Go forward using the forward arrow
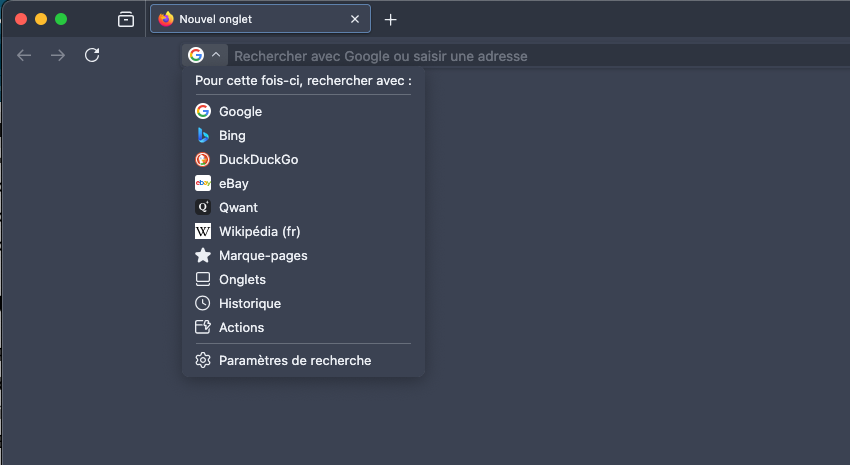 58,55
